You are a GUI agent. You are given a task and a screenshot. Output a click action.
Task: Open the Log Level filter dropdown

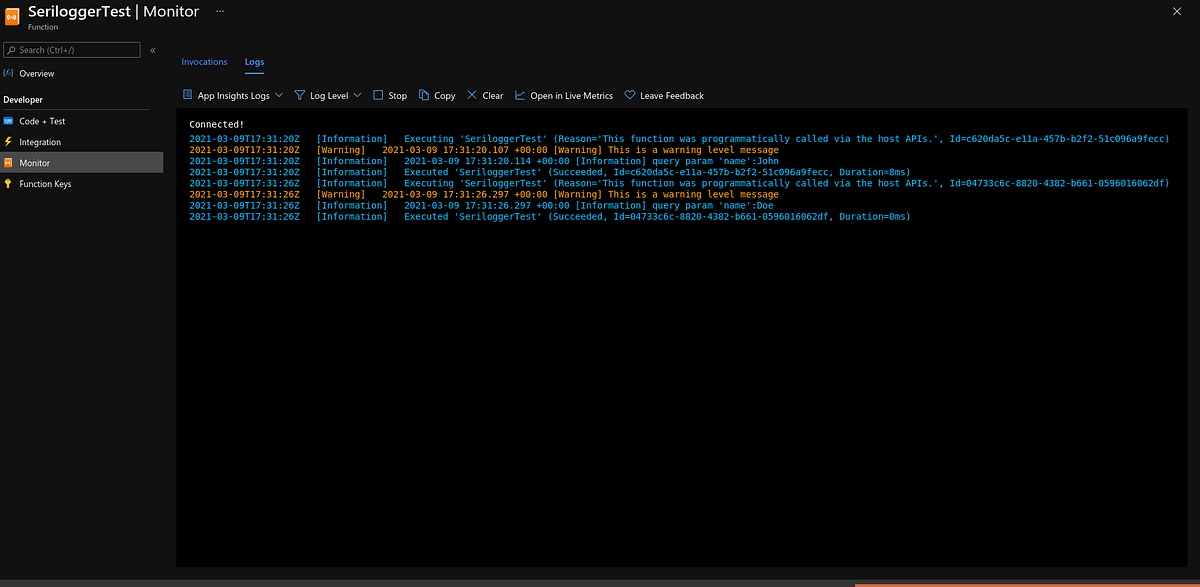click(x=328, y=95)
